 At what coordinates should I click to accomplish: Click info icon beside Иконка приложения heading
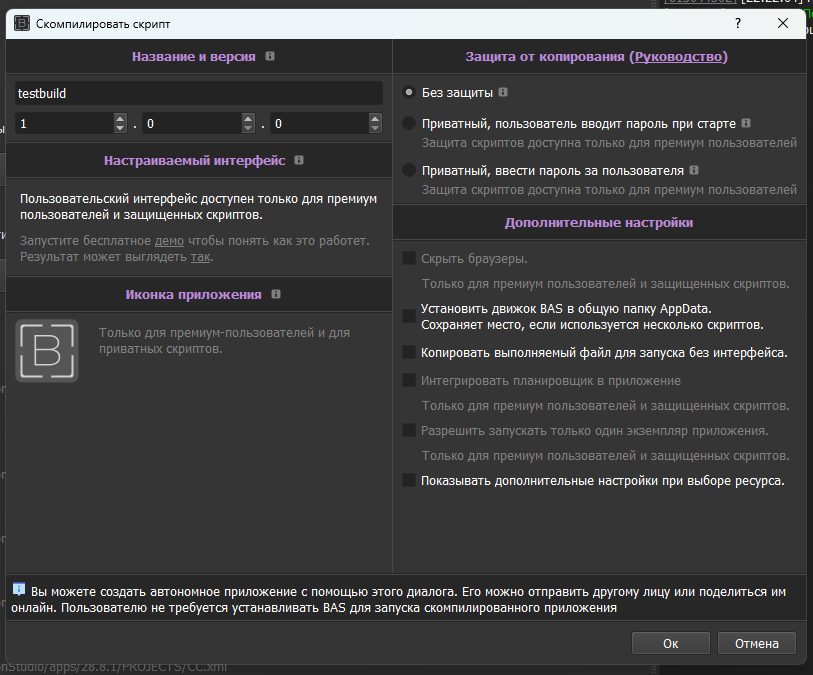tap(276, 294)
